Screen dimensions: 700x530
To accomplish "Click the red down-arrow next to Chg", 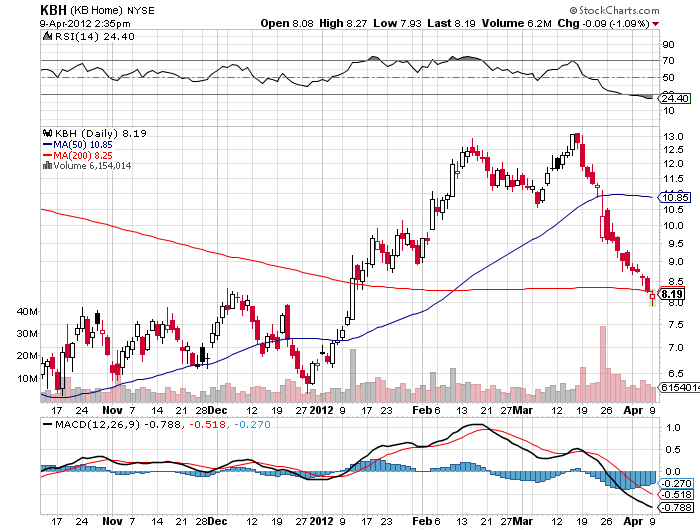I will [x=655, y=24].
